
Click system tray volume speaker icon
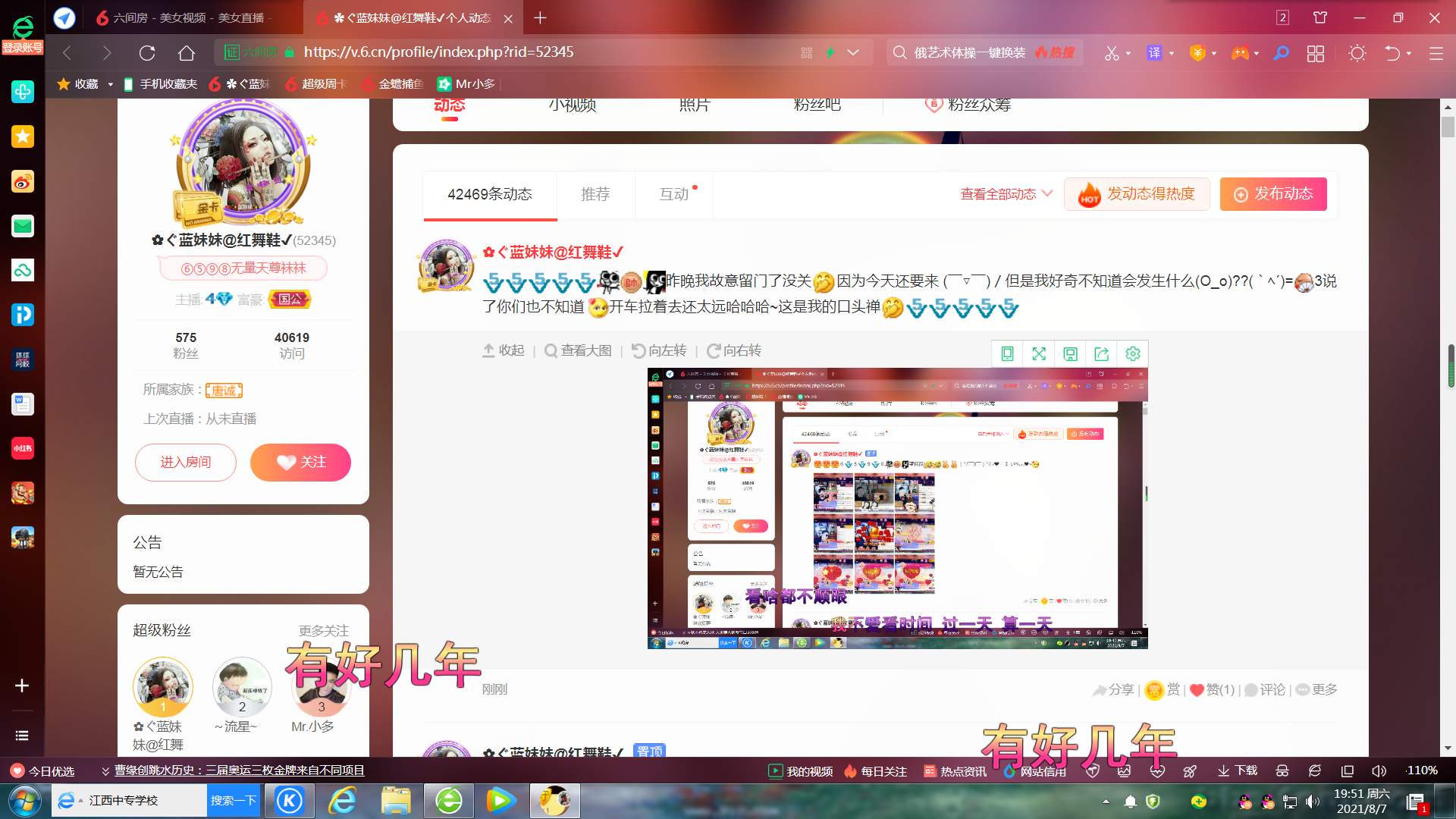[x=1313, y=802]
